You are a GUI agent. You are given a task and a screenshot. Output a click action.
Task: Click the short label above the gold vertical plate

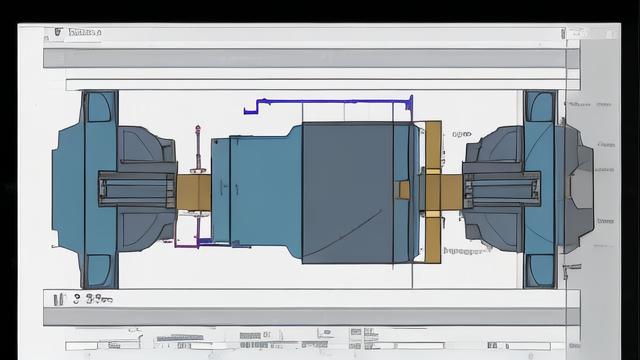point(462,134)
